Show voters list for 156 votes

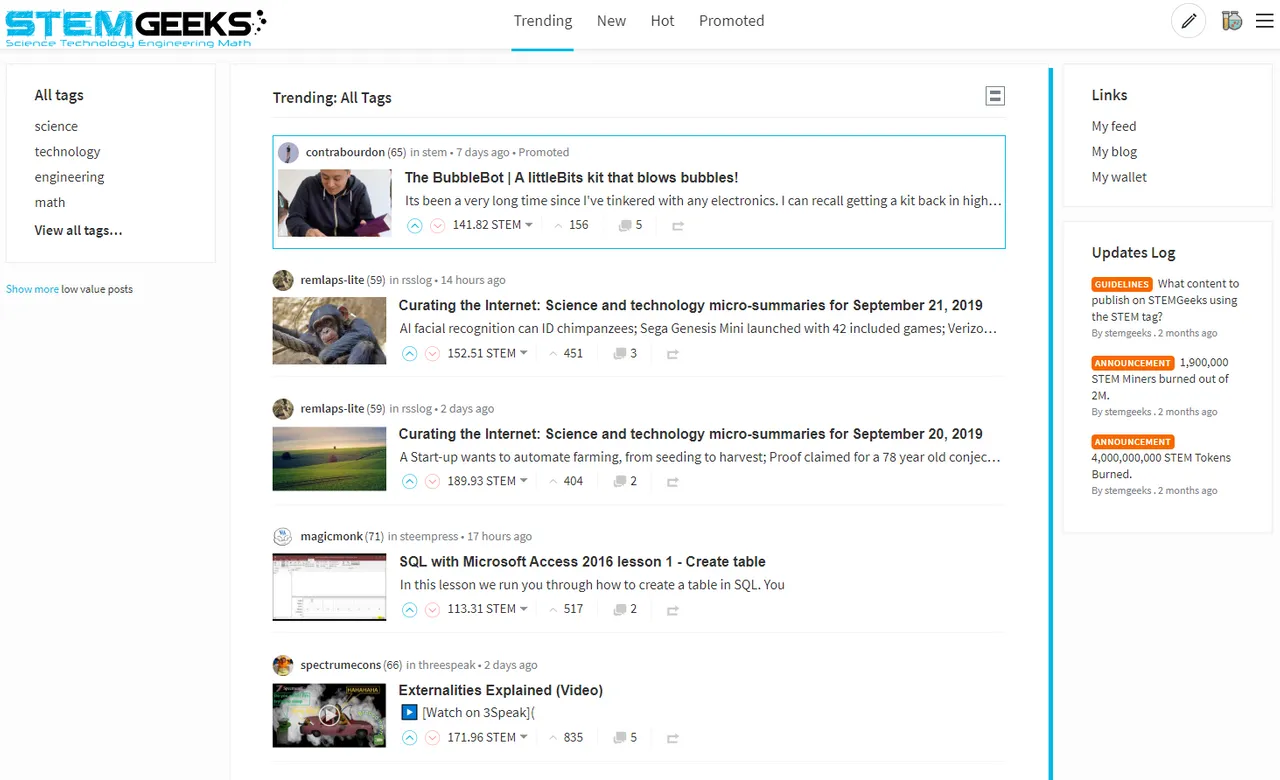571,225
